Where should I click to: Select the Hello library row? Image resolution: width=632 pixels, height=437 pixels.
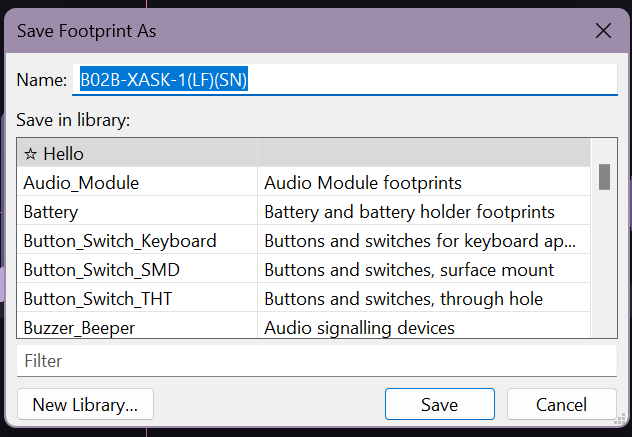click(304, 153)
